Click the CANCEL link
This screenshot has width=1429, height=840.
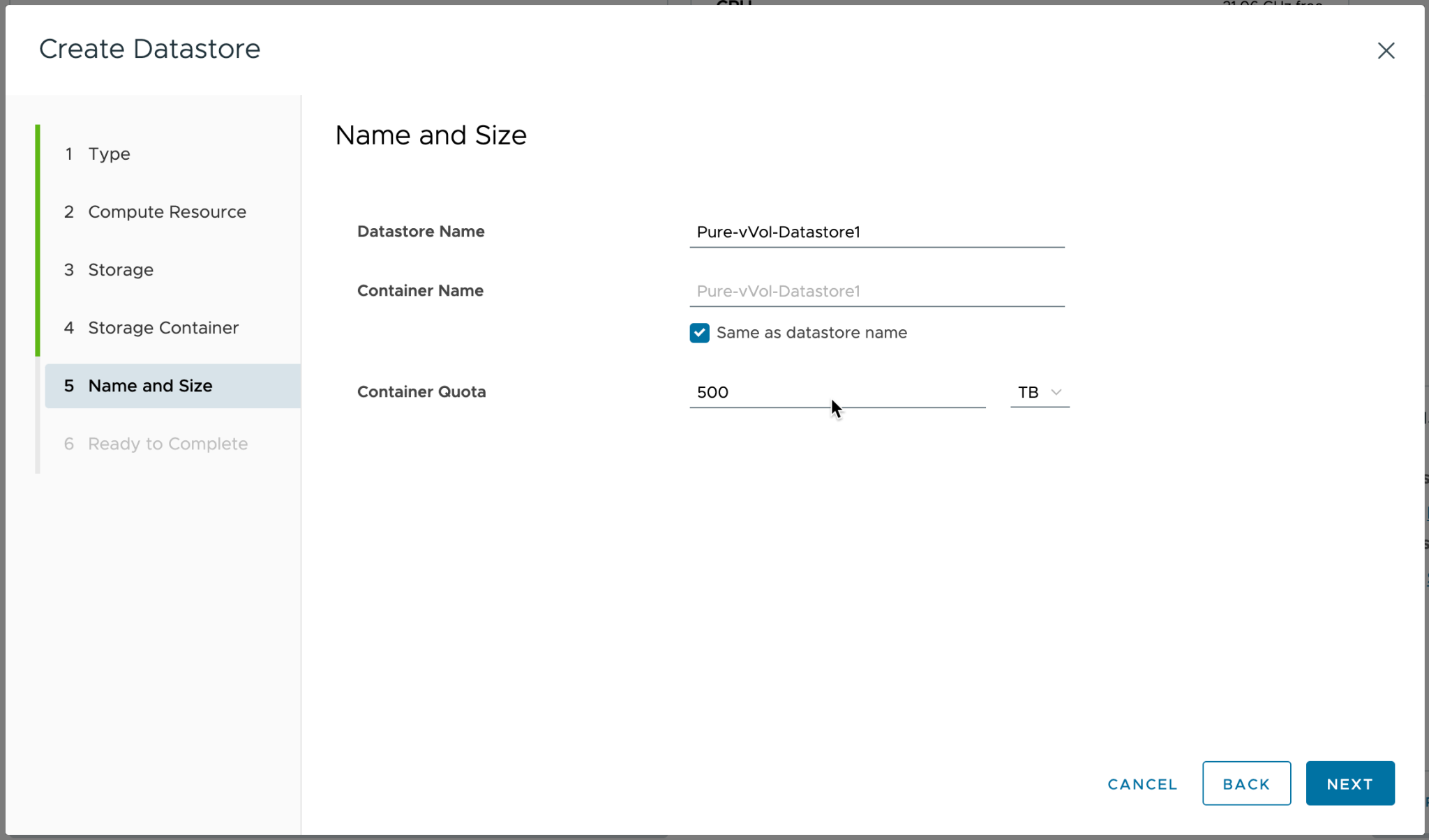click(1142, 784)
